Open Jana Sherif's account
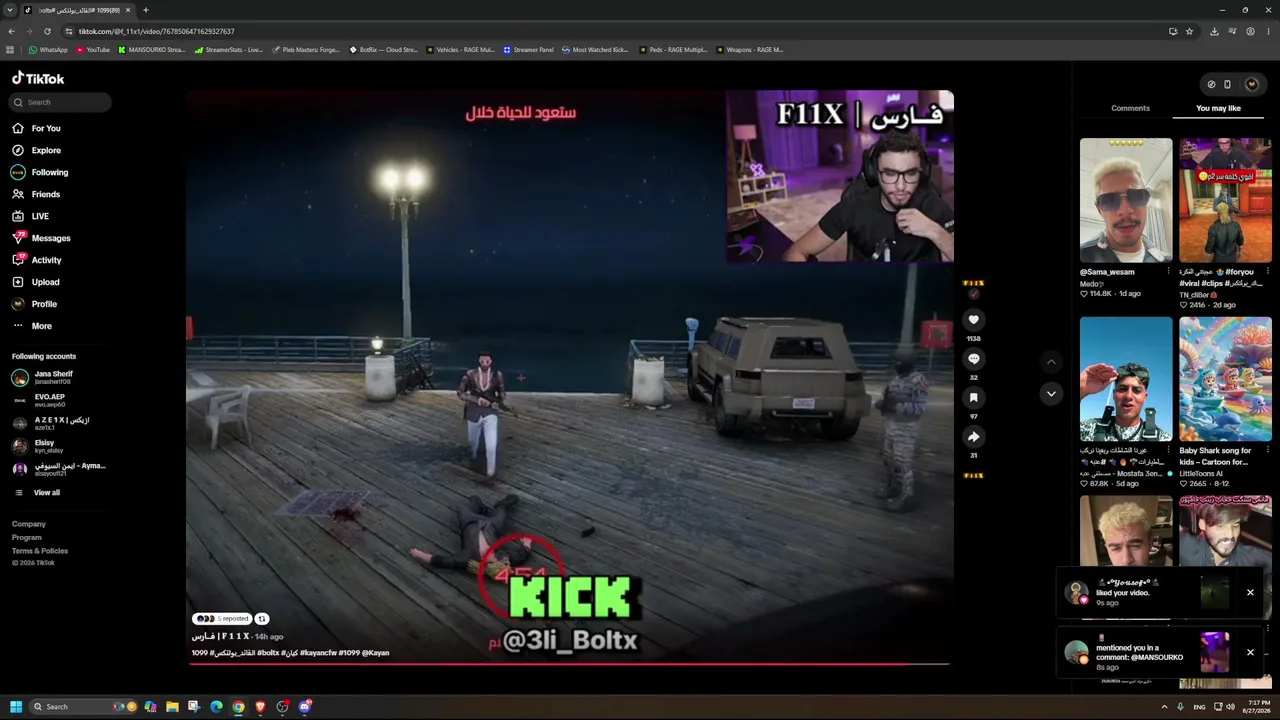The image size is (1280, 720). coord(42,377)
